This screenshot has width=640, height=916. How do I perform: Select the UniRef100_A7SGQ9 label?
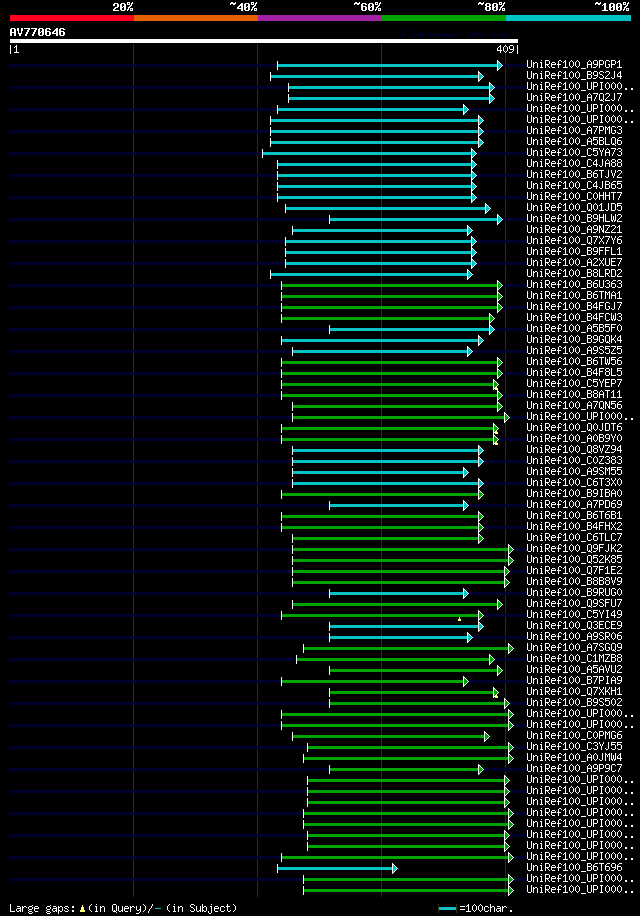coord(574,648)
